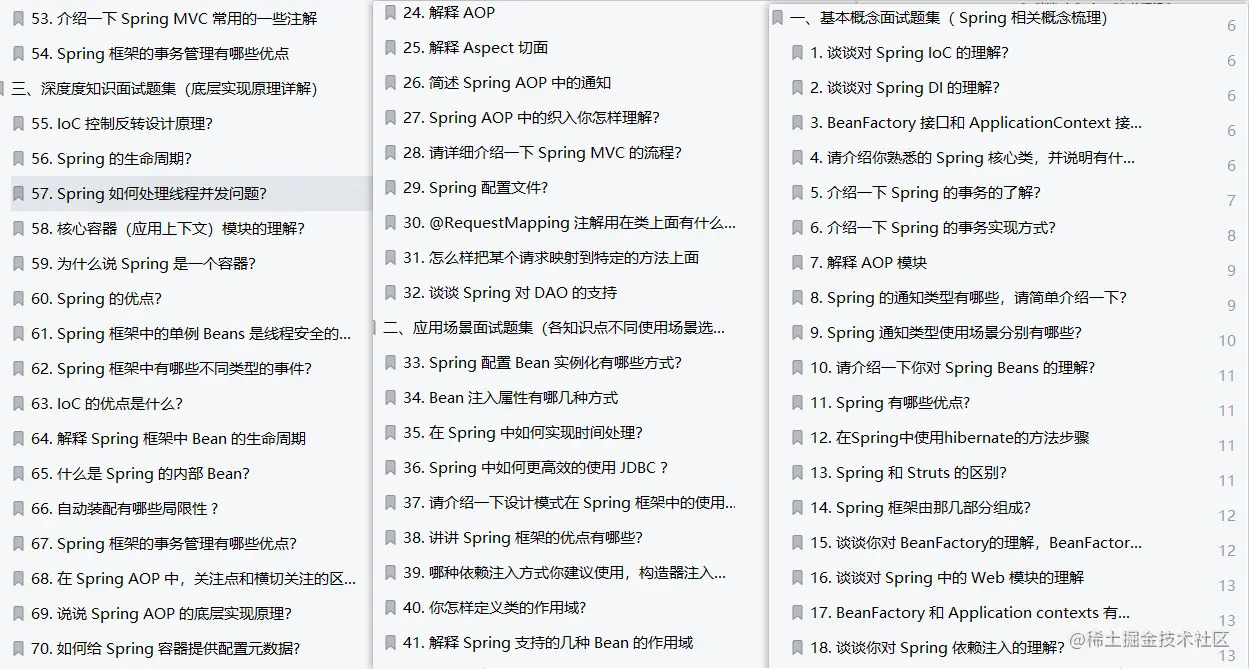
Task: Open 62. Spring 框架中有哪些不同类型的事件
Action: click(x=171, y=369)
